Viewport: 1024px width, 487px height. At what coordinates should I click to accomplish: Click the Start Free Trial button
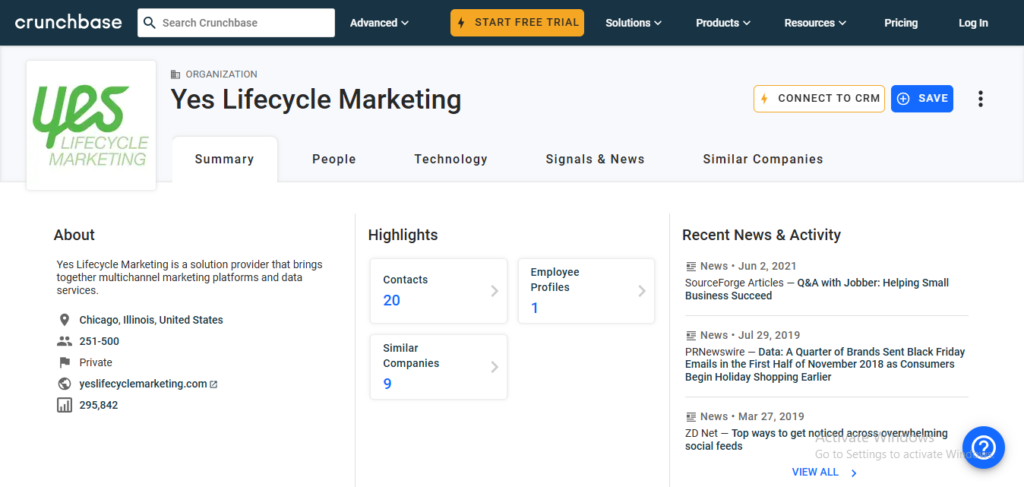tap(517, 23)
